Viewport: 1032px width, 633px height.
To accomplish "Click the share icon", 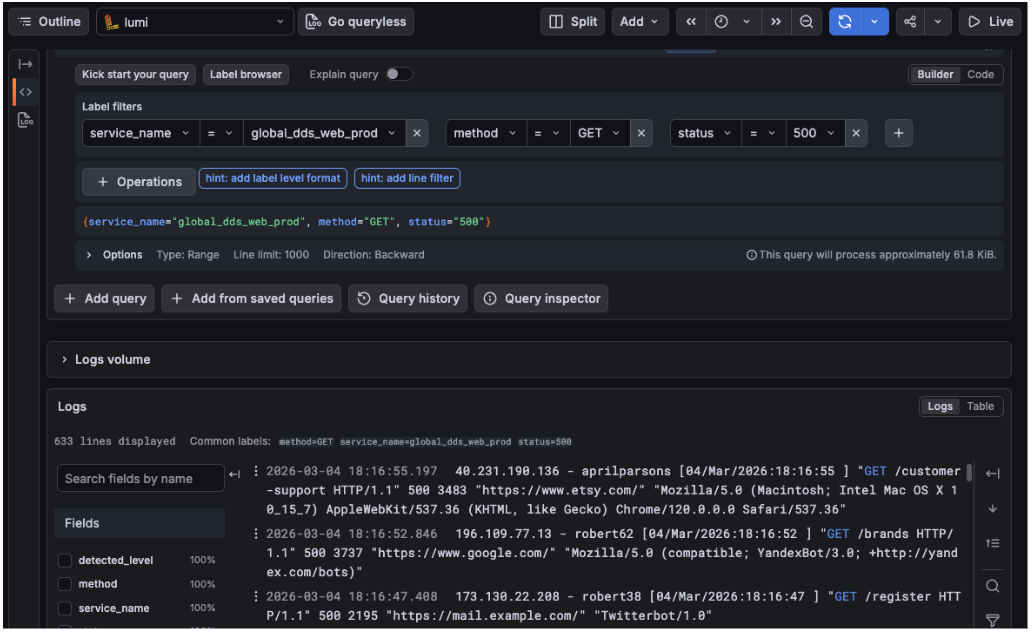I will [x=910, y=22].
